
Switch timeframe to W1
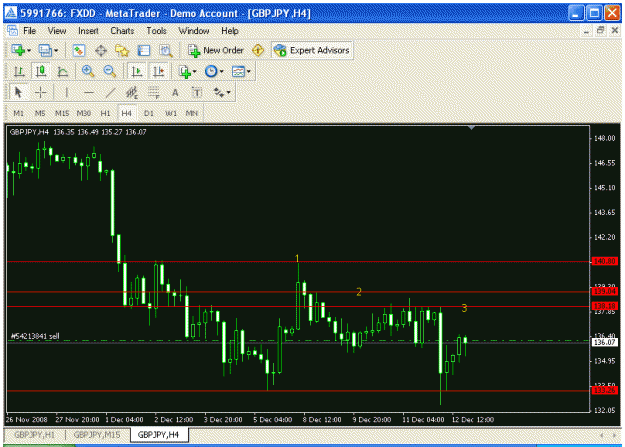(x=171, y=113)
